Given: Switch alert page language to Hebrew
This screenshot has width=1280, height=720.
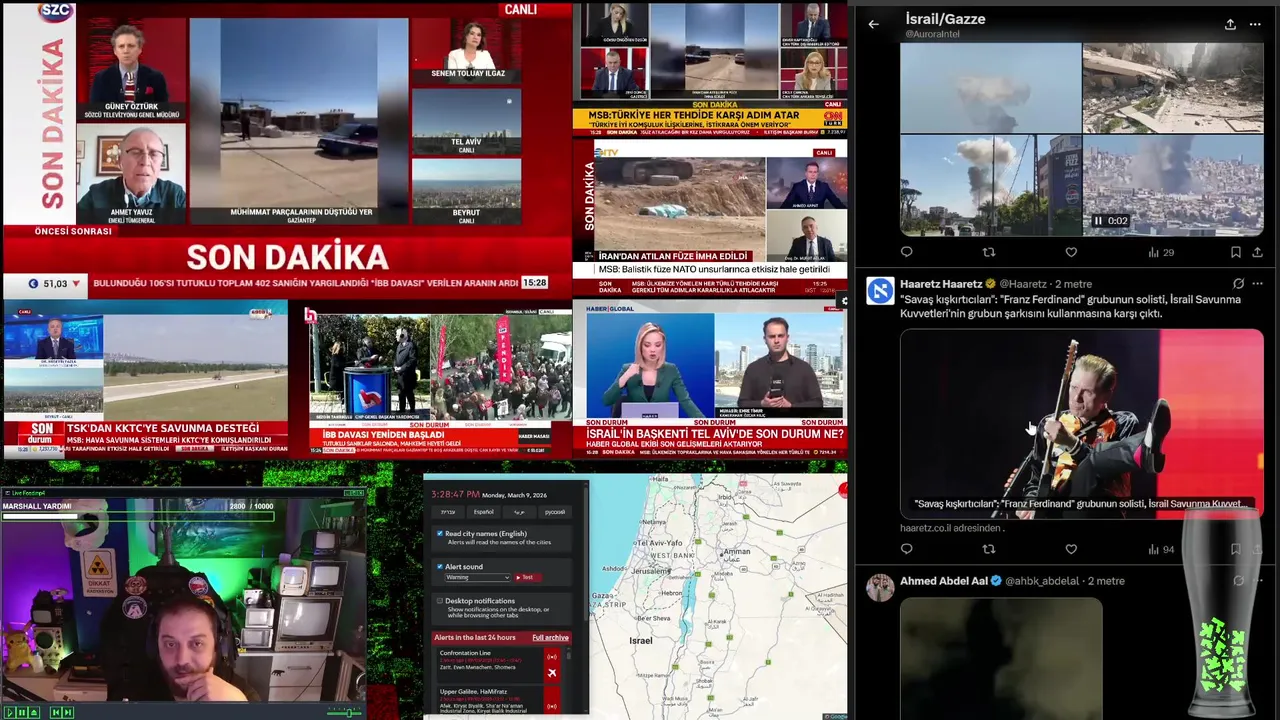Looking at the screenshot, I should (x=448, y=512).
